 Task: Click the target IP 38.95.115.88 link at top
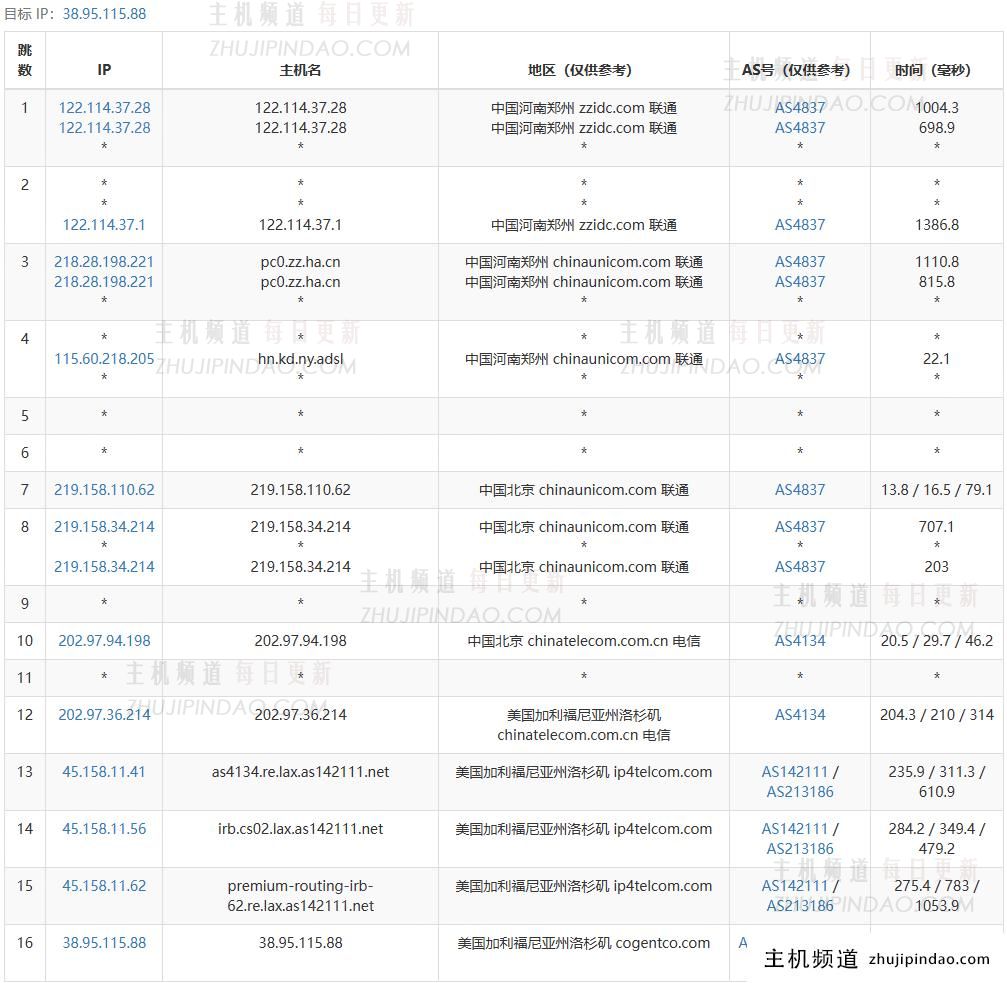coord(104,14)
